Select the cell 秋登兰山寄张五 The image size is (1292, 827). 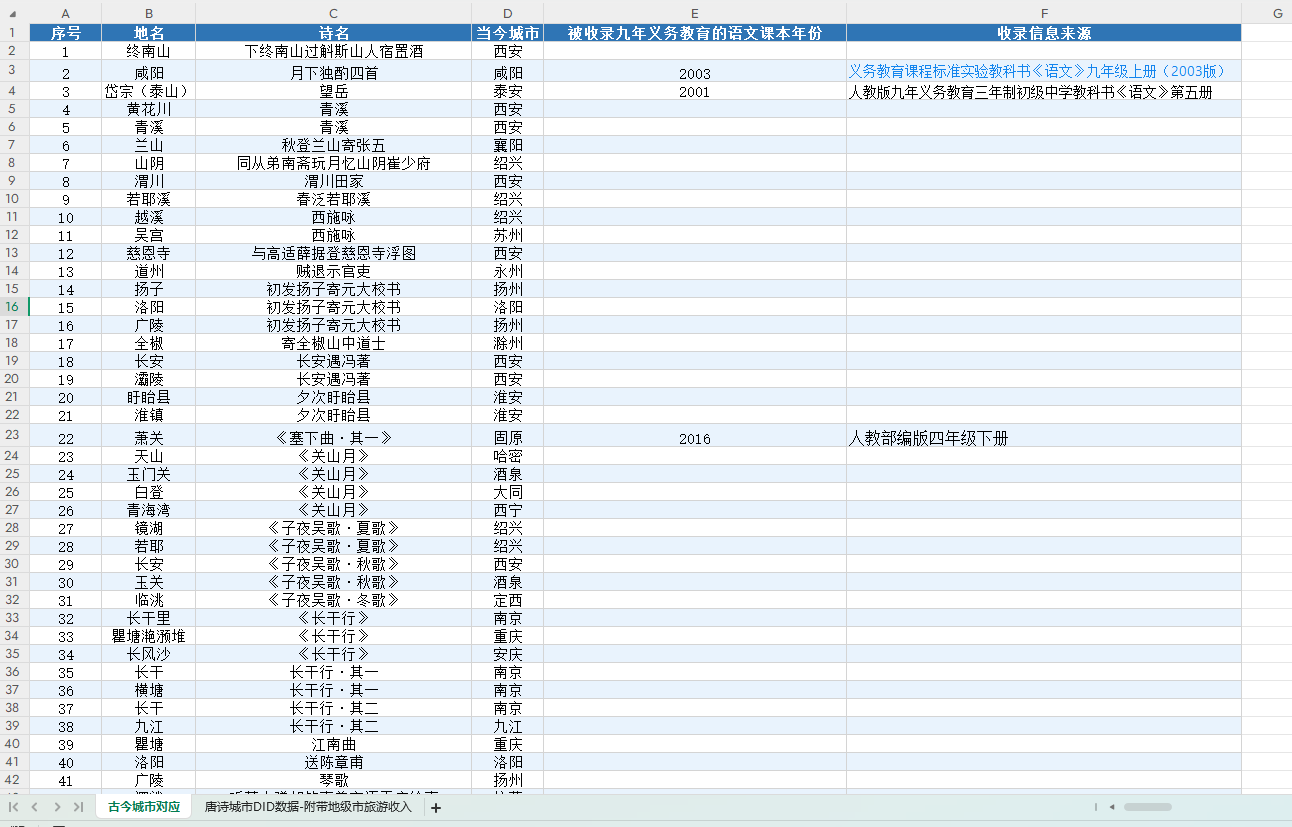click(x=334, y=145)
